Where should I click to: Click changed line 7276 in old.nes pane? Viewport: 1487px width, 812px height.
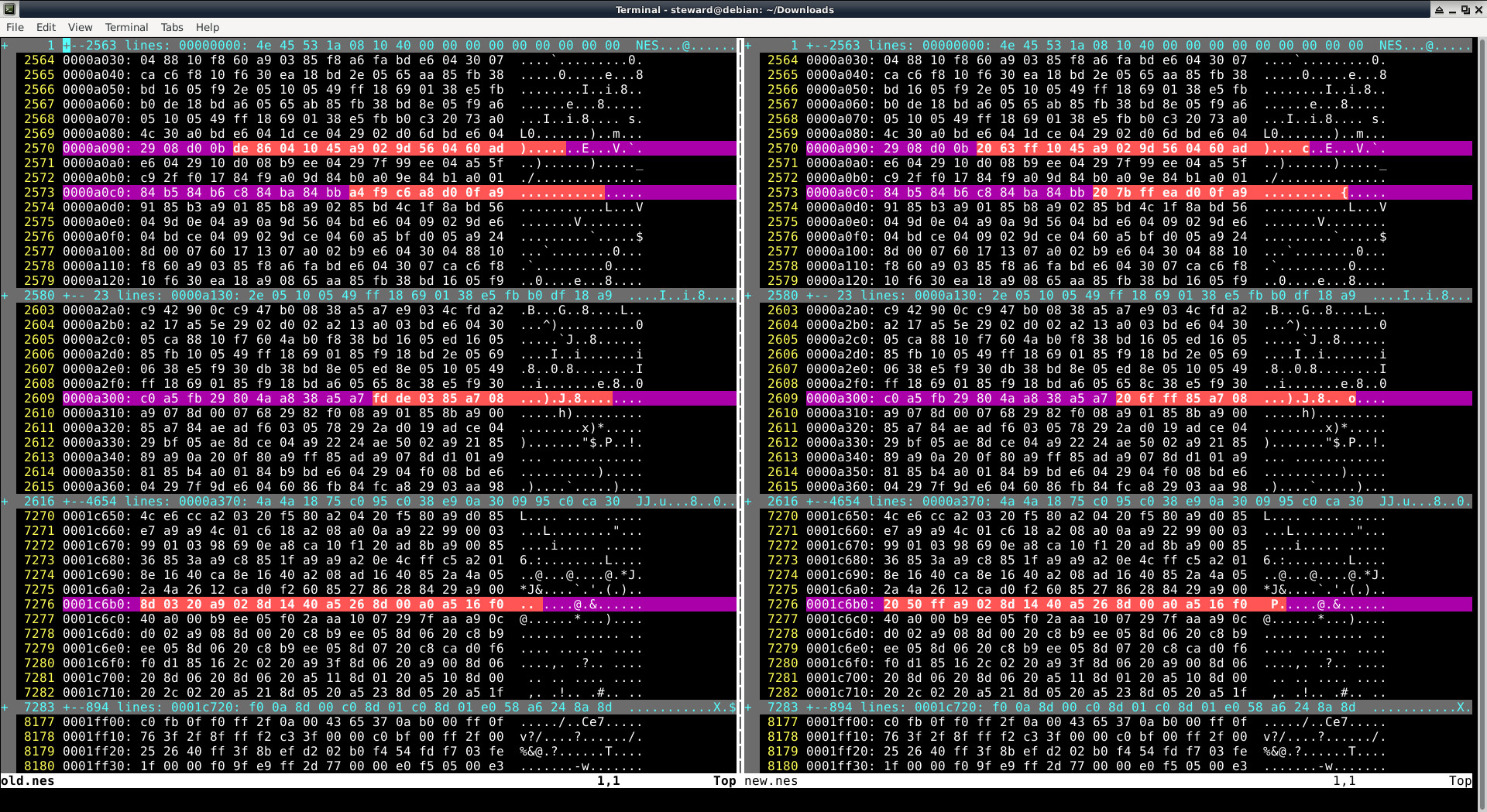(x=369, y=605)
